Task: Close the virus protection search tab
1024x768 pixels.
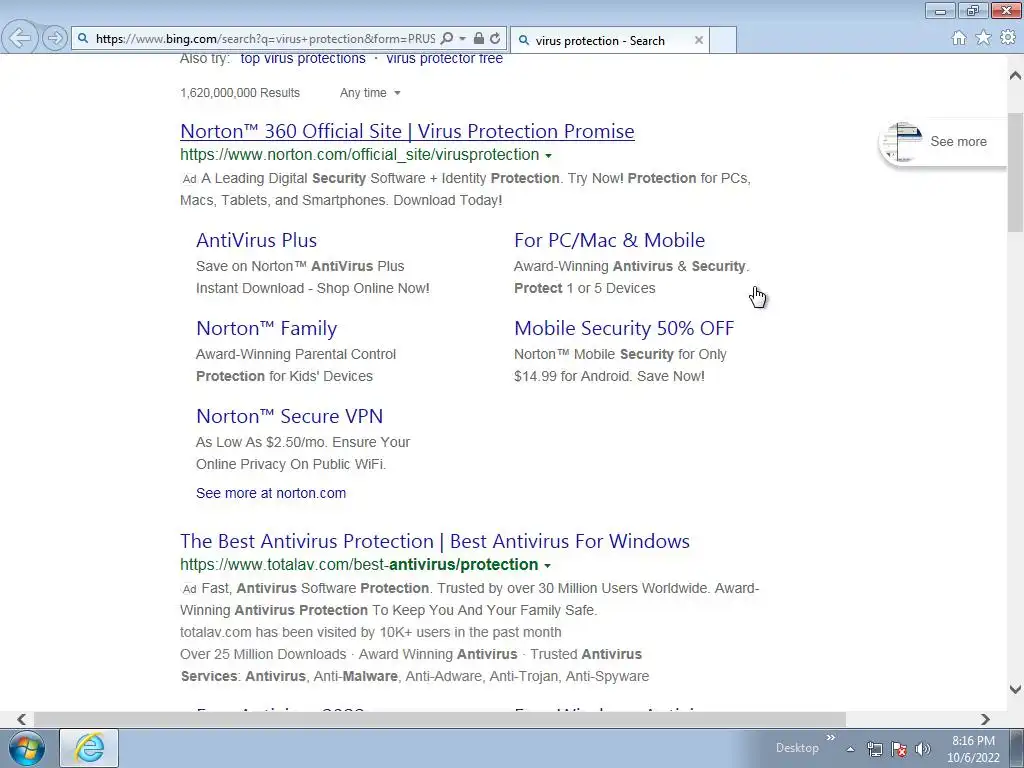Action: click(699, 40)
